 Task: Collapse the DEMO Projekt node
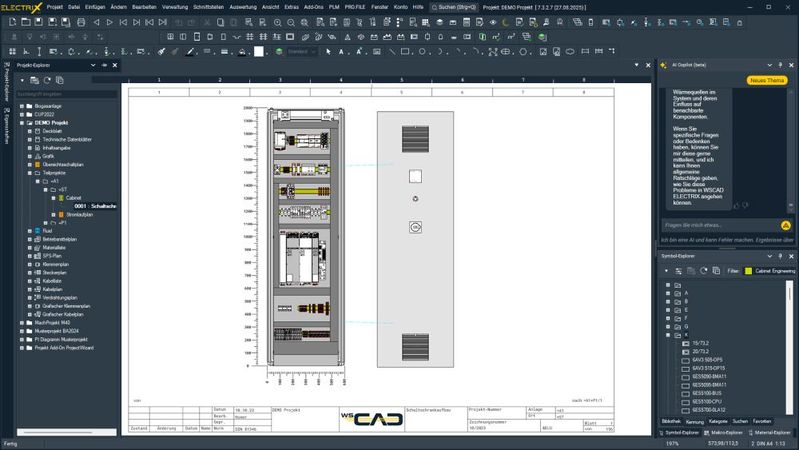pos(22,123)
